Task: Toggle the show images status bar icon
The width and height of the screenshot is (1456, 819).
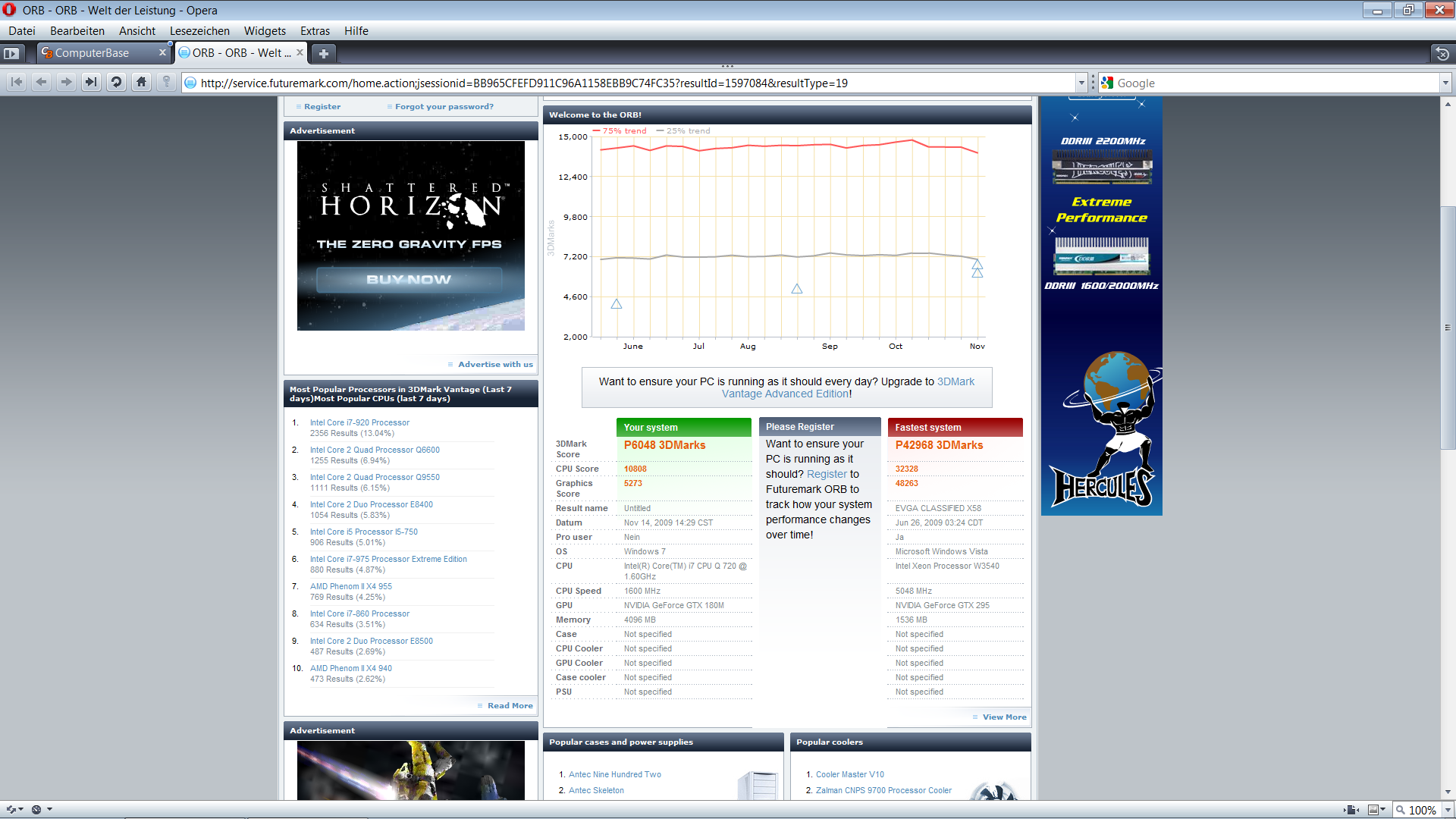Action: 1375,810
